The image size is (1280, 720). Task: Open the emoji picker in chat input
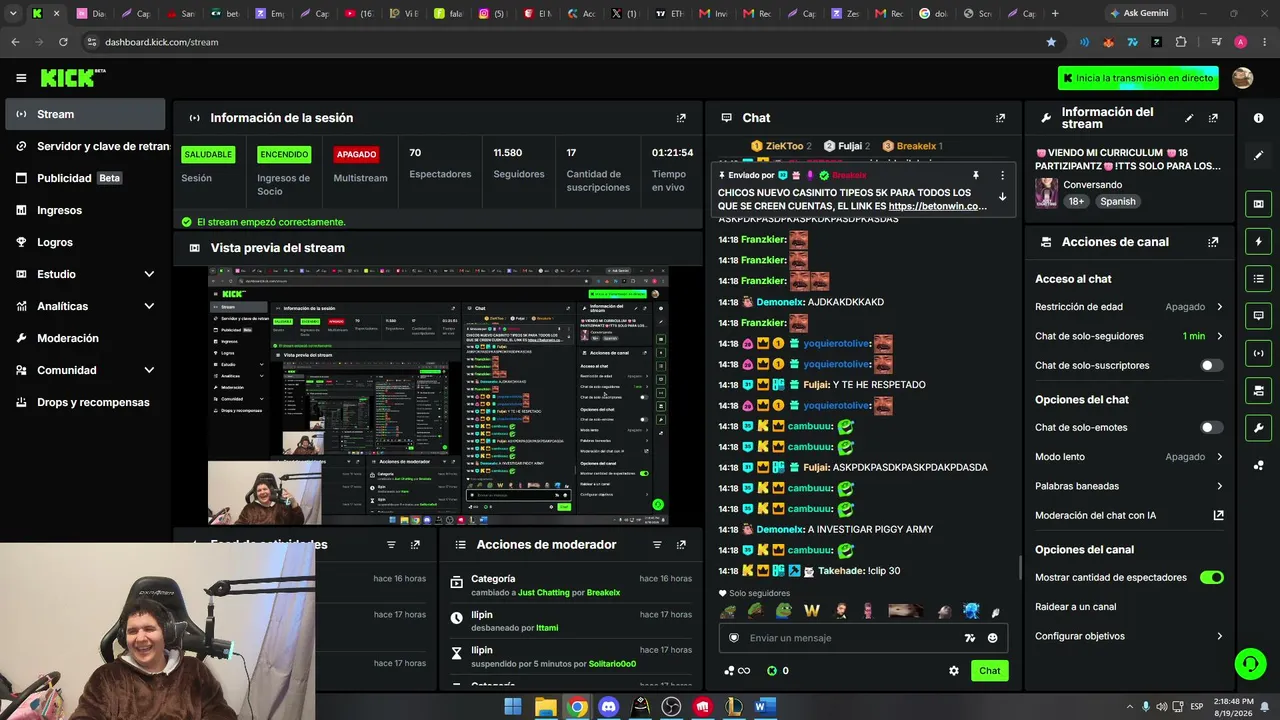992,638
